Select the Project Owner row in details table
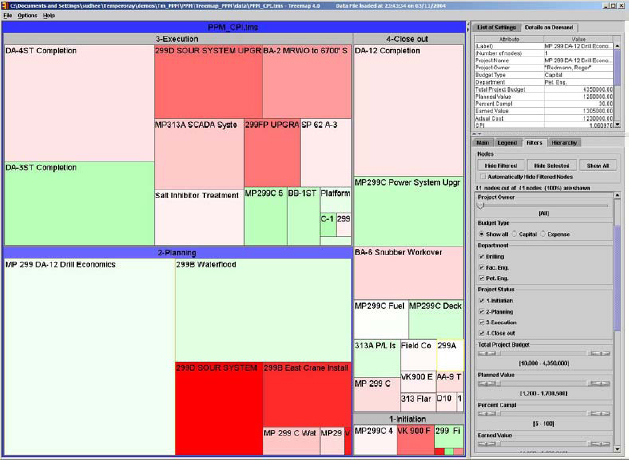Image resolution: width=629 pixels, height=460 pixels. [x=544, y=67]
